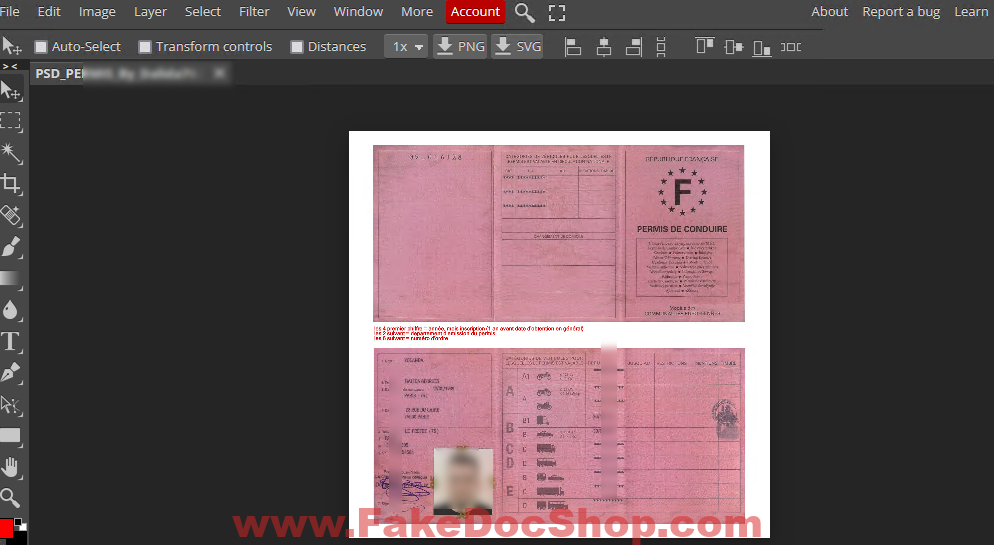Select the Rectangle shape tool
This screenshot has width=994, height=545.
pos(11,435)
